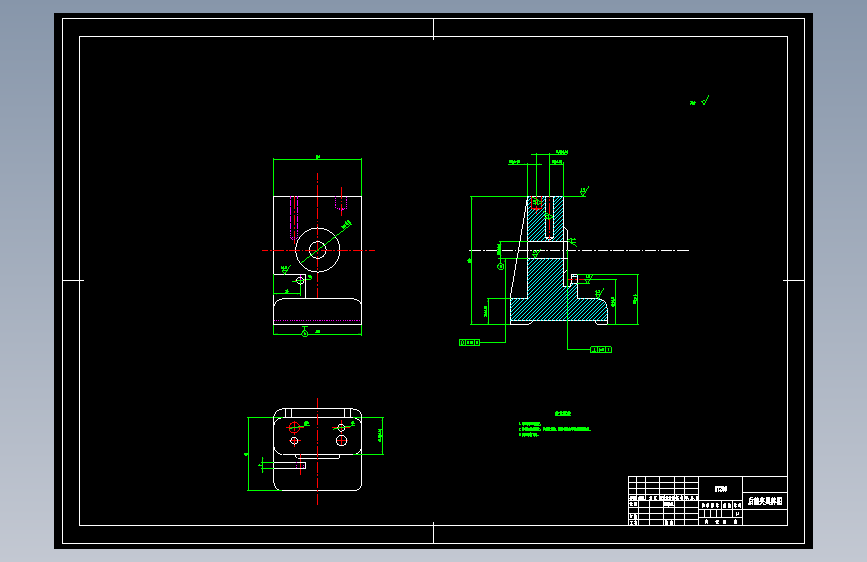Click the drawing name cell in the title block
867x562 pixels.
pyautogui.click(x=765, y=501)
